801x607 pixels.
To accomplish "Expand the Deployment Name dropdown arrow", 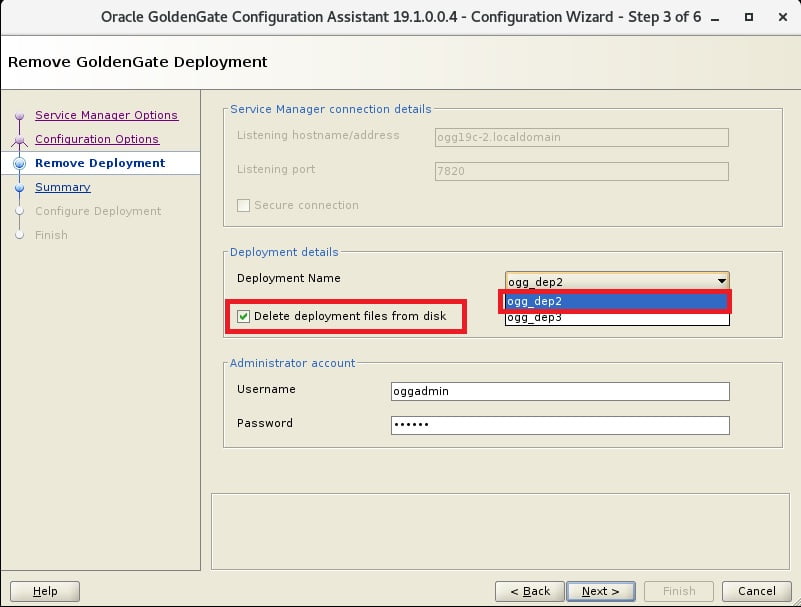I will (x=721, y=281).
